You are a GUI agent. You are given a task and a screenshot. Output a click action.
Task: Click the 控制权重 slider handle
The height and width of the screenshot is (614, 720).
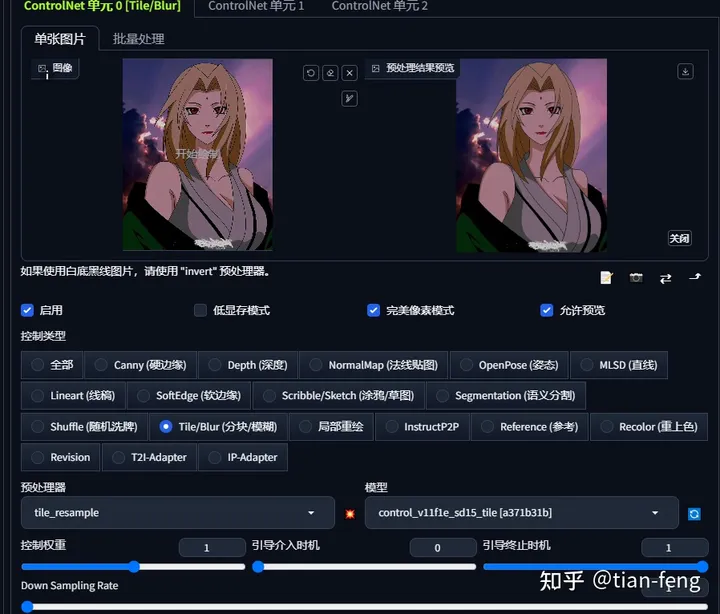[134, 567]
